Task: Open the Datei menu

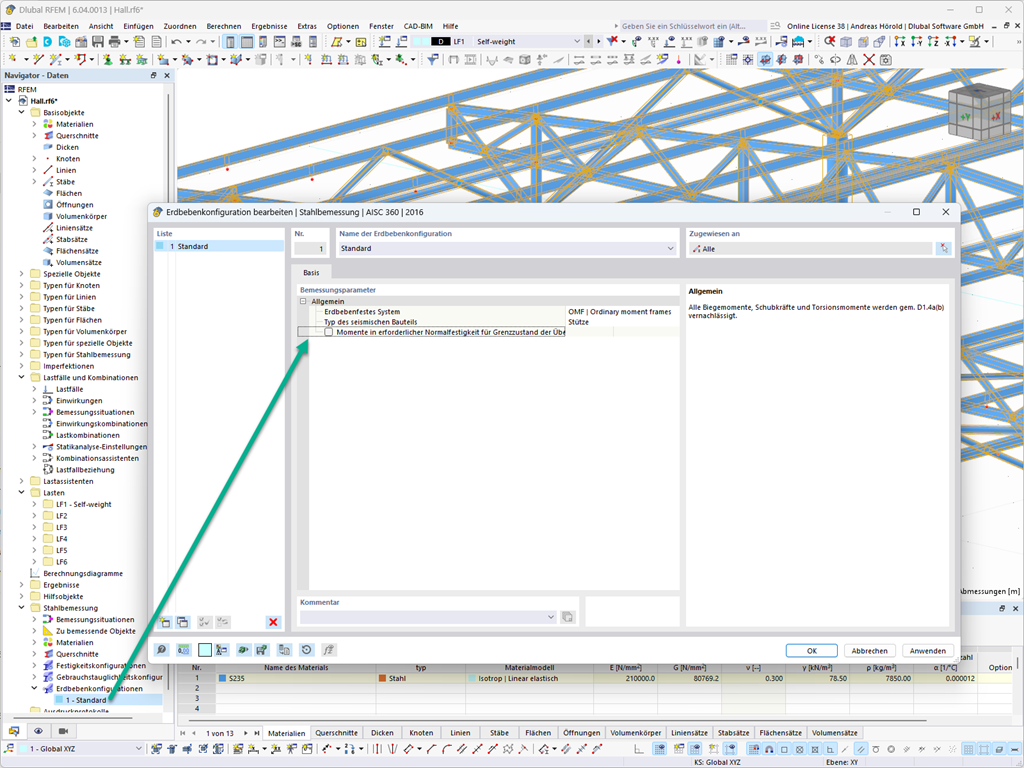Action: (24, 26)
